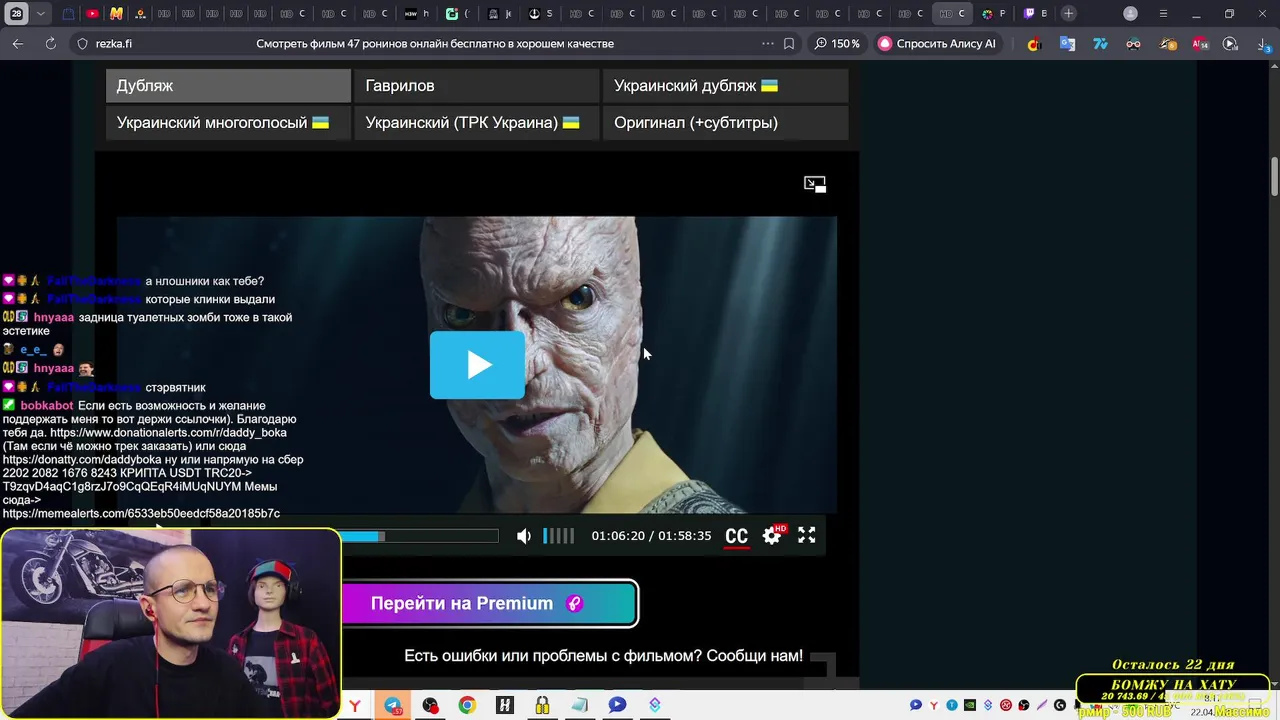The height and width of the screenshot is (720, 1280).
Task: Seek along the video progress bar
Action: point(420,537)
